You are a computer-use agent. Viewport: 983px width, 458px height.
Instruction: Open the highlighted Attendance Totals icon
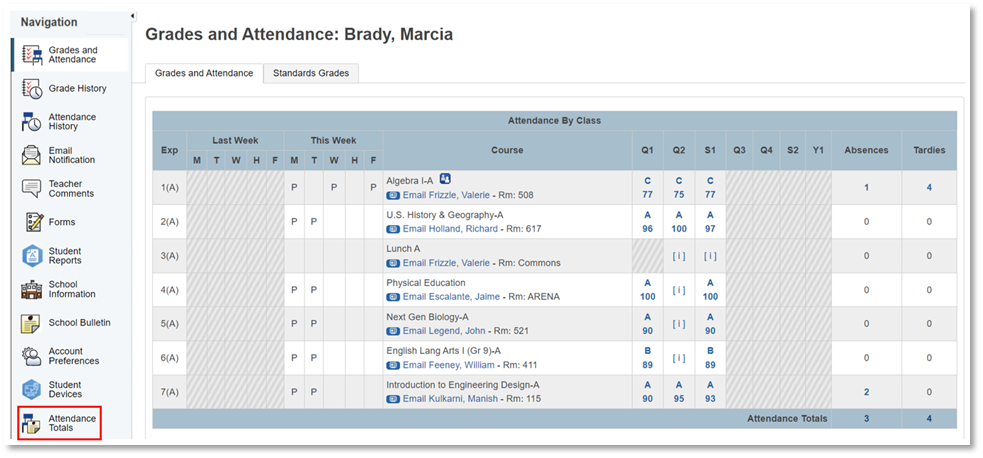point(31,424)
